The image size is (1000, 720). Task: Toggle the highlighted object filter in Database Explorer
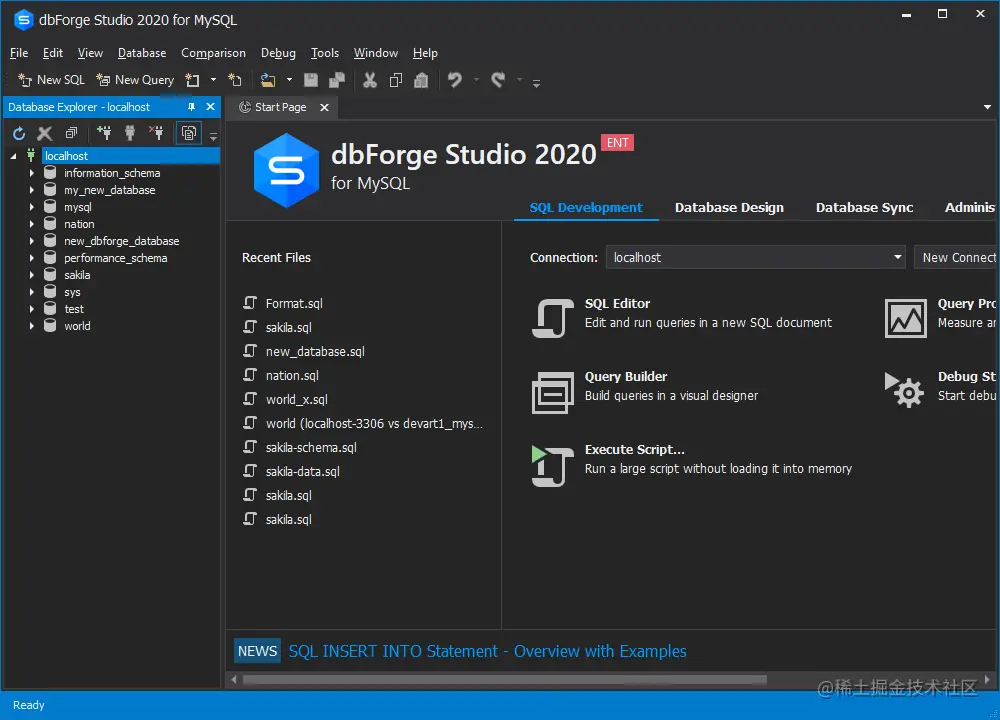coord(189,132)
